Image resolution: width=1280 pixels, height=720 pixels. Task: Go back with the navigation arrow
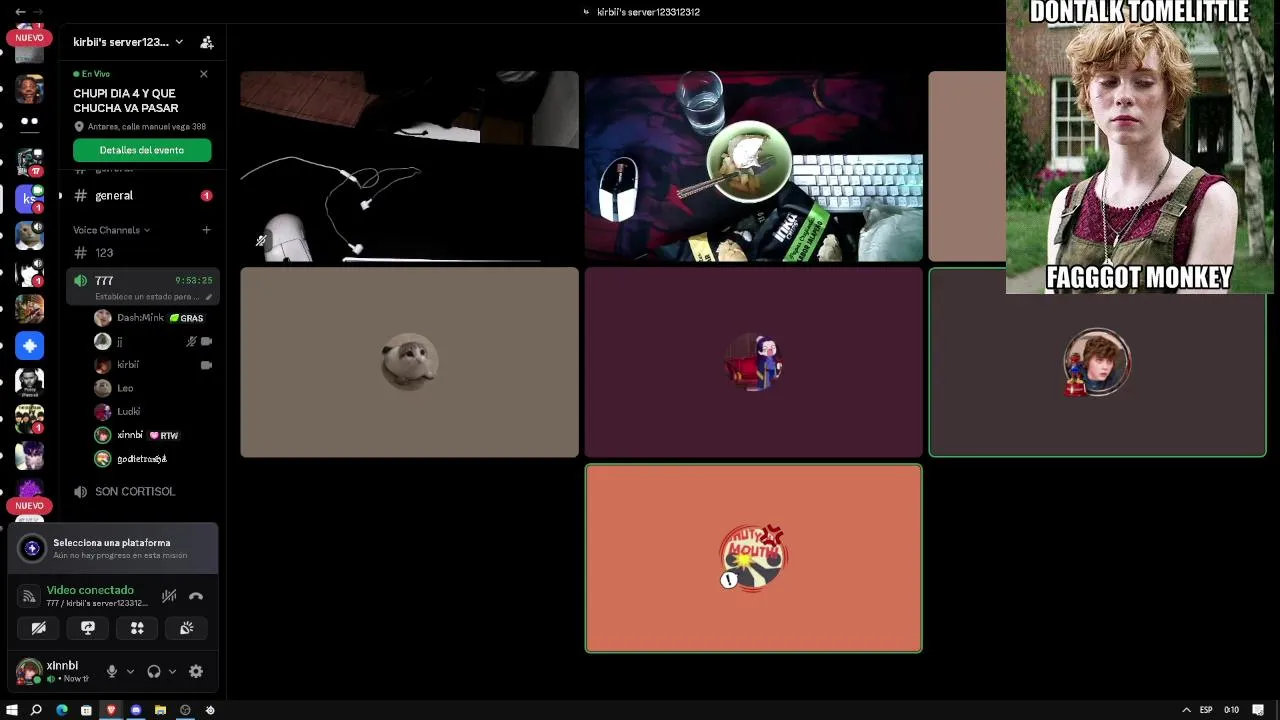coord(20,12)
